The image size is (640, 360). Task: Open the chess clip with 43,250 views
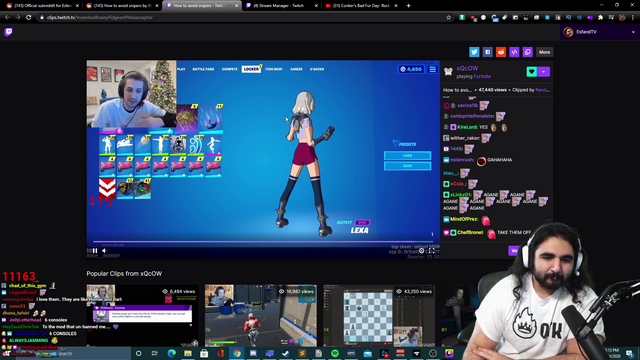379,316
